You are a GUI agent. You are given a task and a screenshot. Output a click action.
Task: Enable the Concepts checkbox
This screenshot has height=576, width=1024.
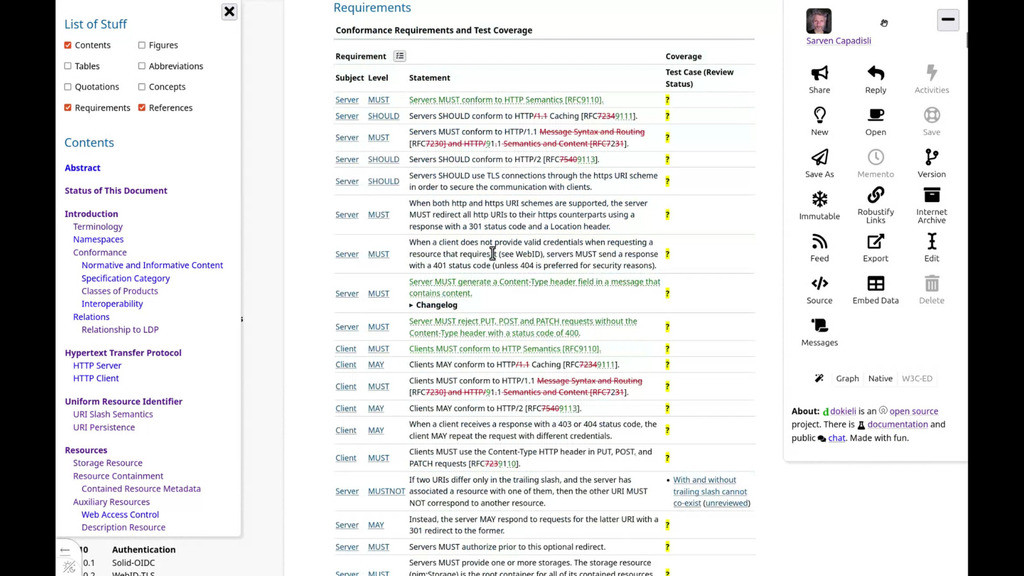click(142, 87)
